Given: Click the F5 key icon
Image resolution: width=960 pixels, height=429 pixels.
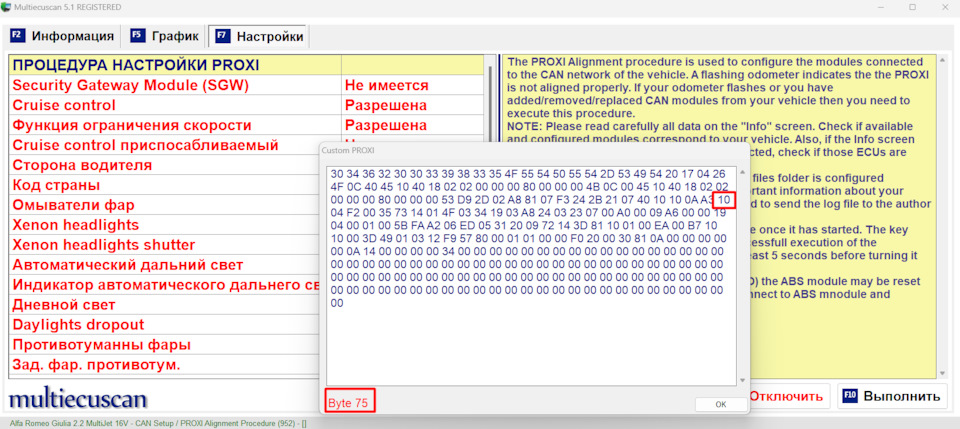Looking at the screenshot, I should pyautogui.click(x=138, y=36).
